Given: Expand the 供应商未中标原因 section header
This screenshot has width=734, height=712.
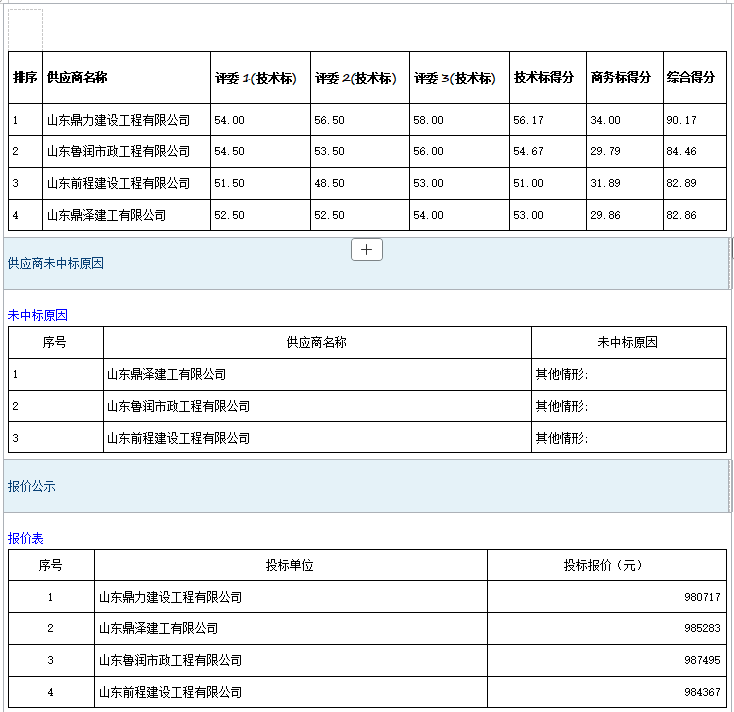Looking at the screenshot, I should [x=56, y=264].
